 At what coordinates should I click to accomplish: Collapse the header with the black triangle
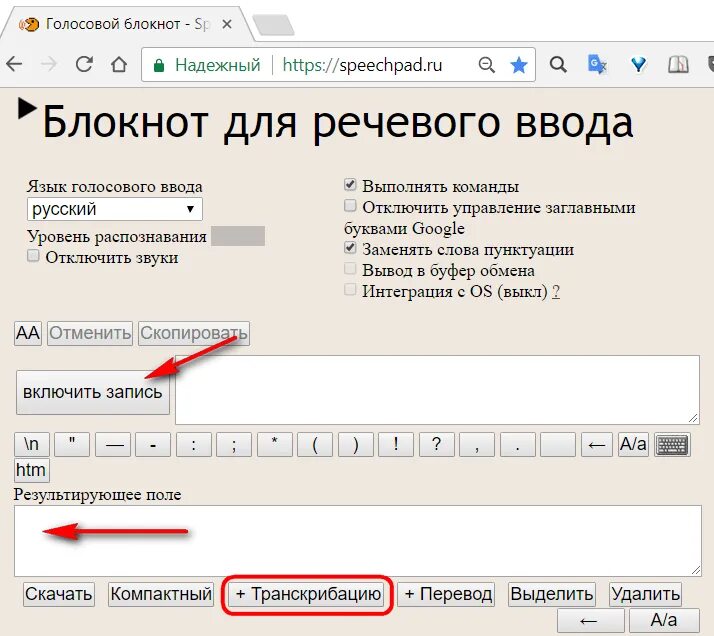click(x=27, y=109)
